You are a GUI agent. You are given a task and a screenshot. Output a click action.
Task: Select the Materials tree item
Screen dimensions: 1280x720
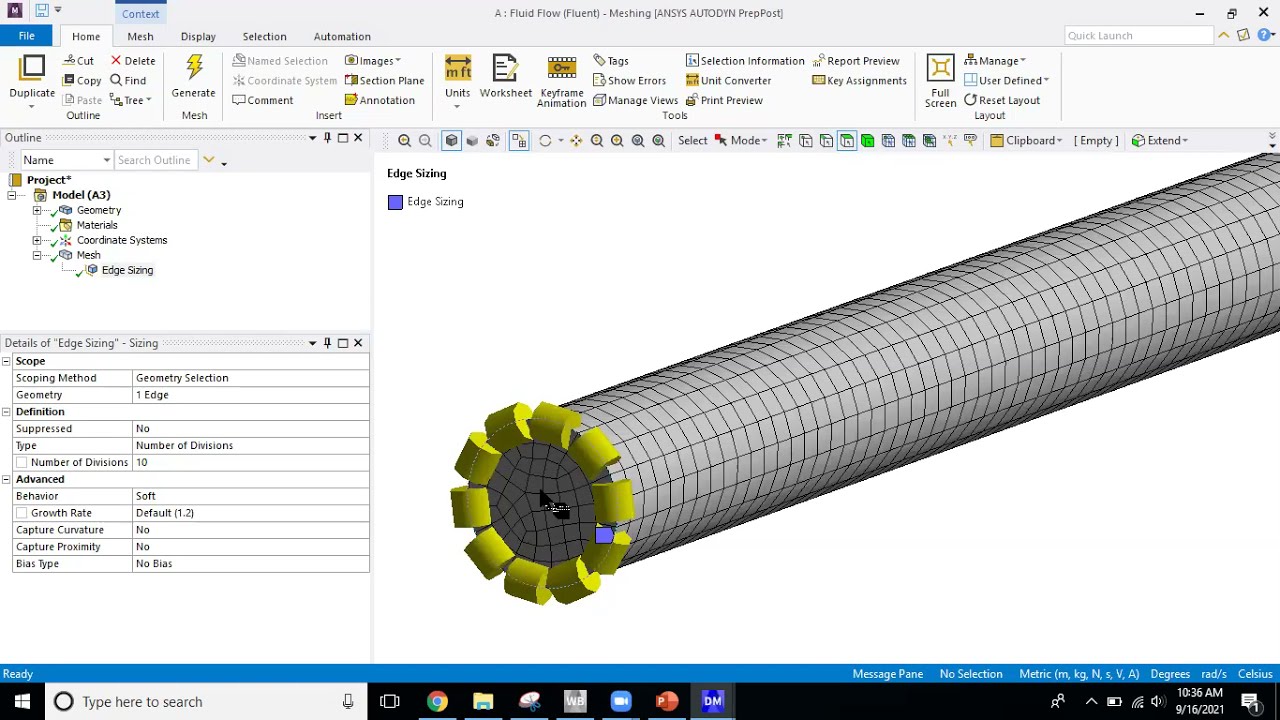click(x=97, y=226)
